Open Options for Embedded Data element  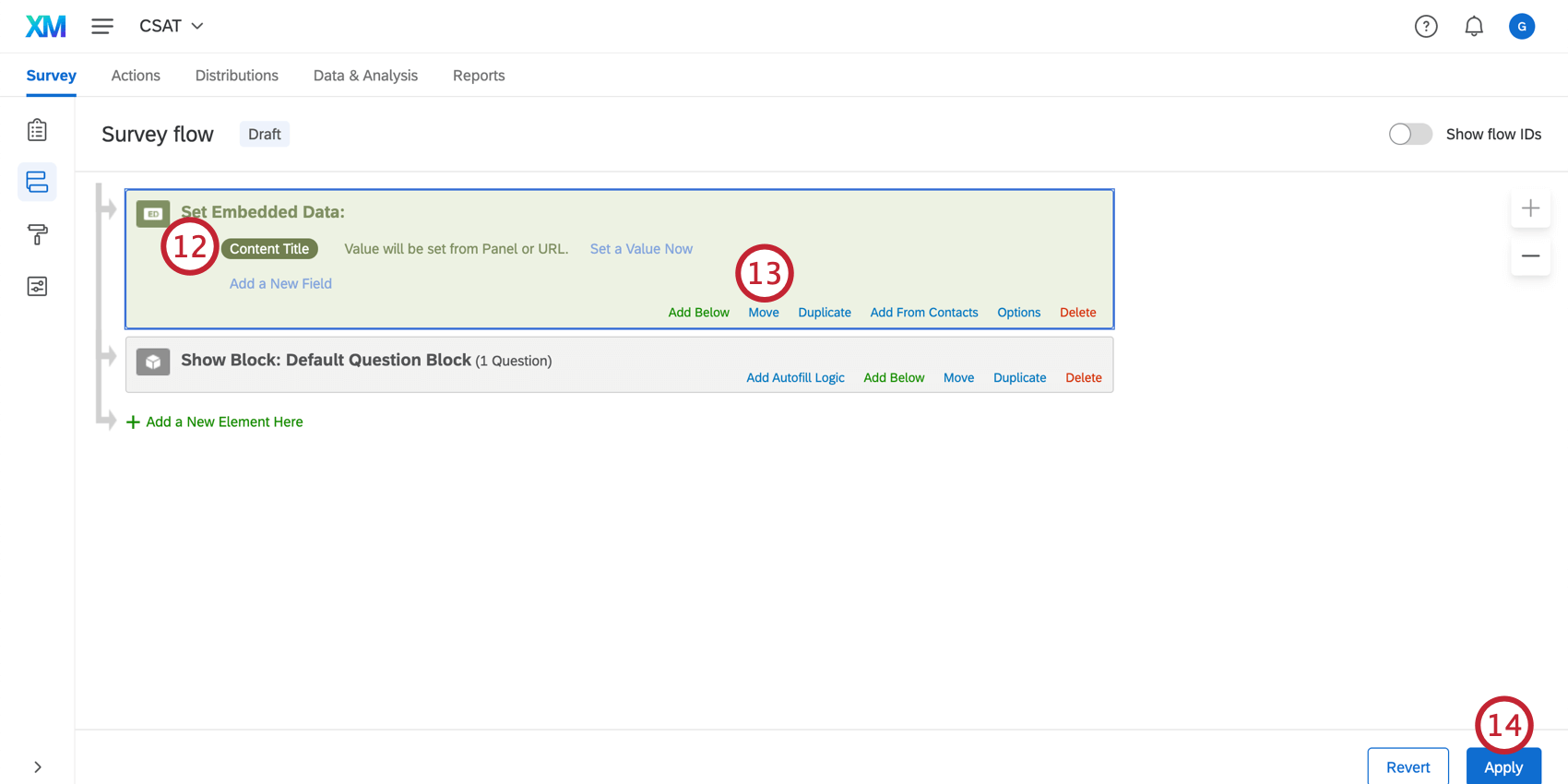1019,313
